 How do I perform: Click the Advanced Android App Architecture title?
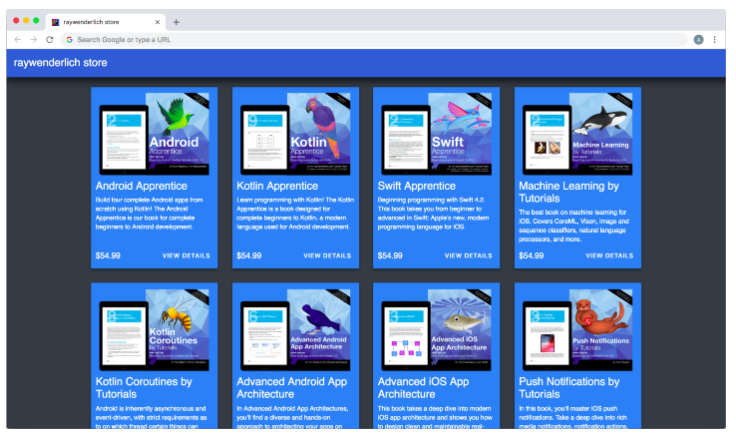(x=291, y=388)
